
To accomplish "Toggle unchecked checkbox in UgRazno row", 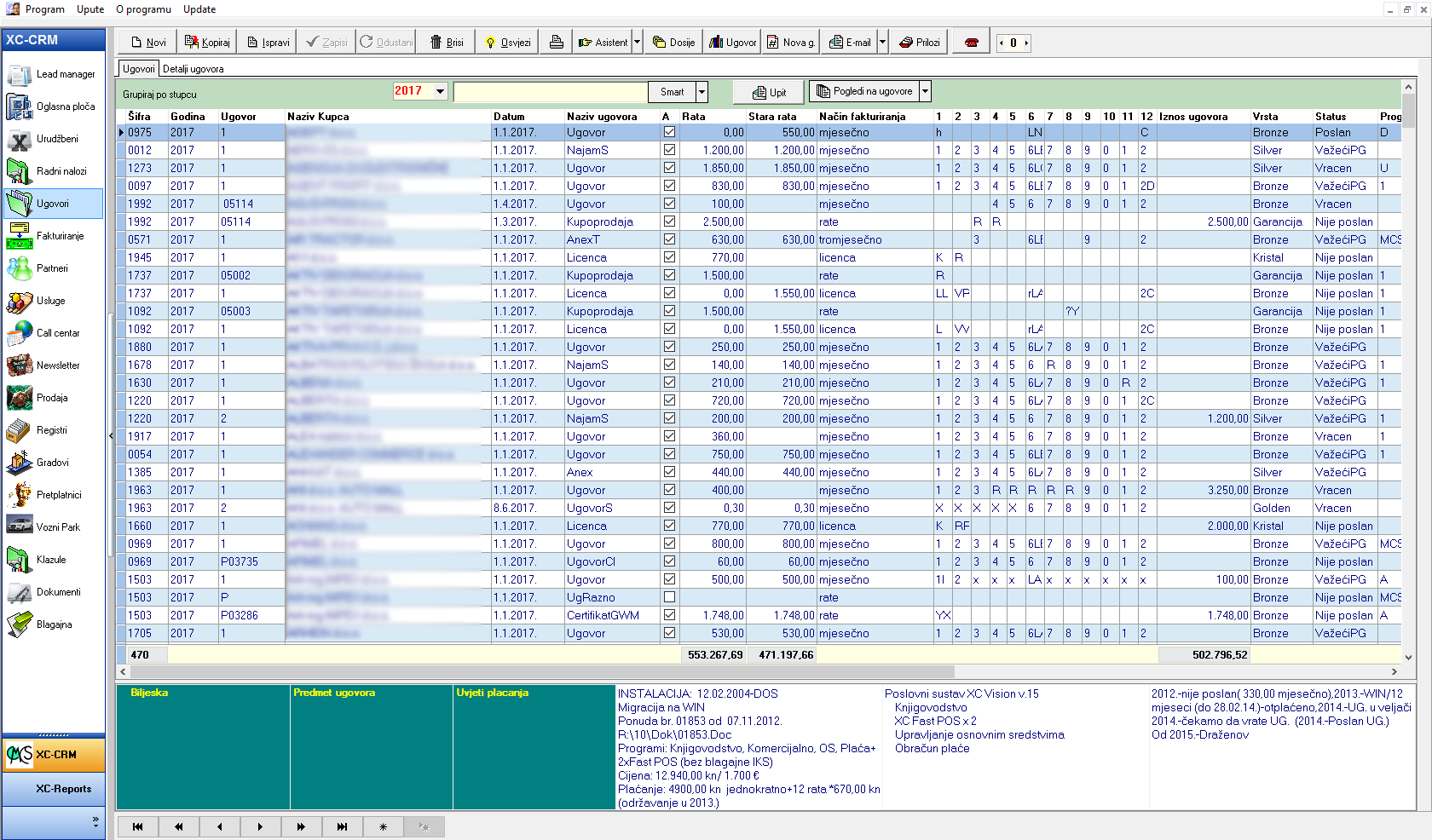I will pyautogui.click(x=670, y=597).
